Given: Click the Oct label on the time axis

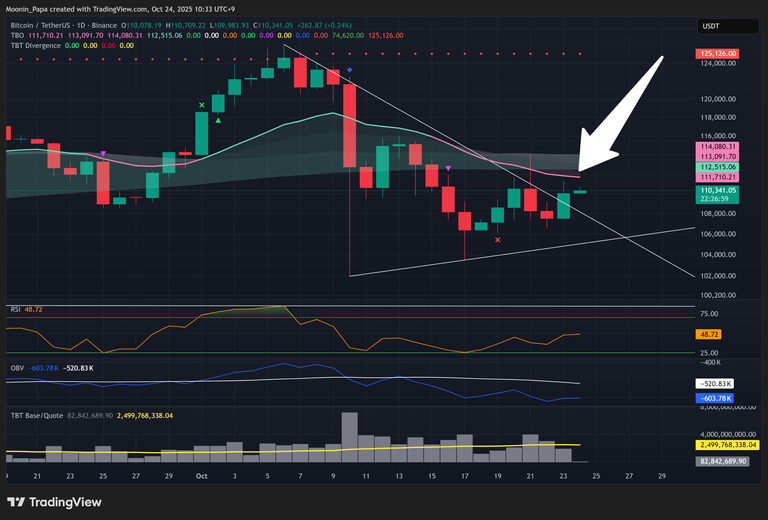Looking at the screenshot, I should (x=202, y=476).
